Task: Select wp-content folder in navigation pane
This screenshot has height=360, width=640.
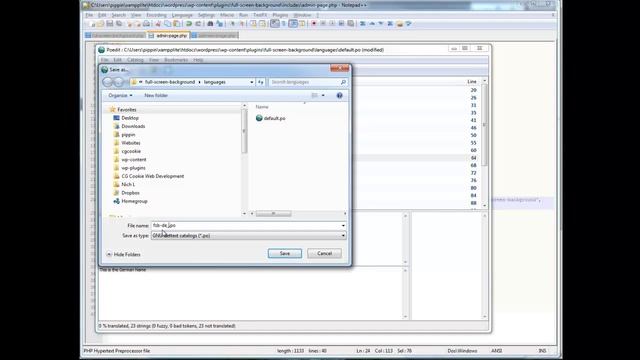Action: click(130, 160)
